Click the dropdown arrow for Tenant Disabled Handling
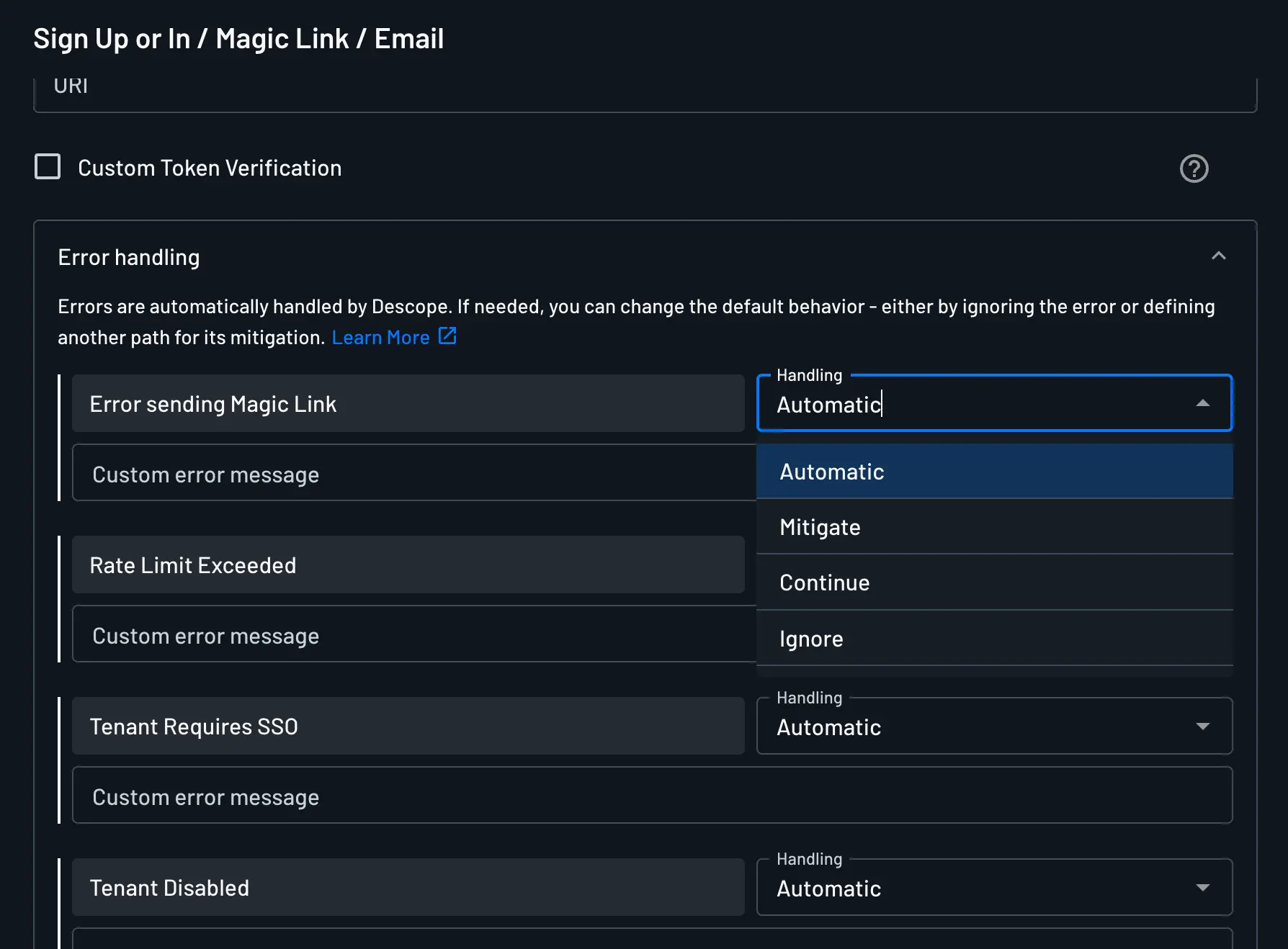This screenshot has width=1288, height=949. [1202, 888]
